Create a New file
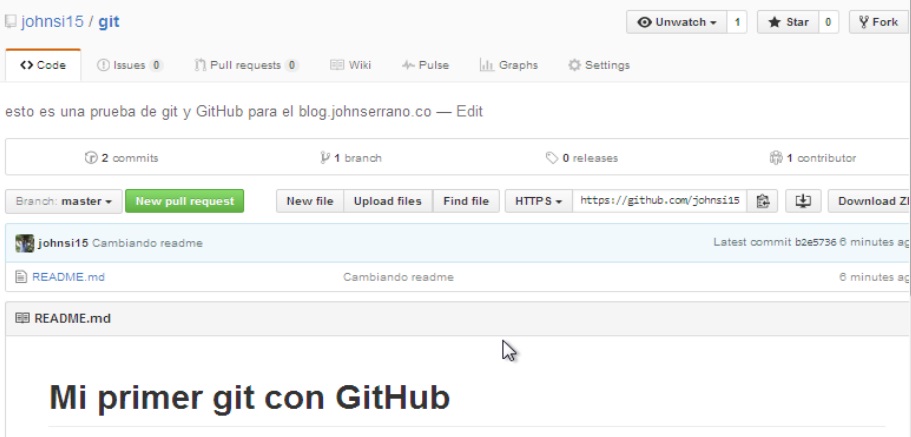Image resolution: width=911 pixels, height=437 pixels. (310, 201)
